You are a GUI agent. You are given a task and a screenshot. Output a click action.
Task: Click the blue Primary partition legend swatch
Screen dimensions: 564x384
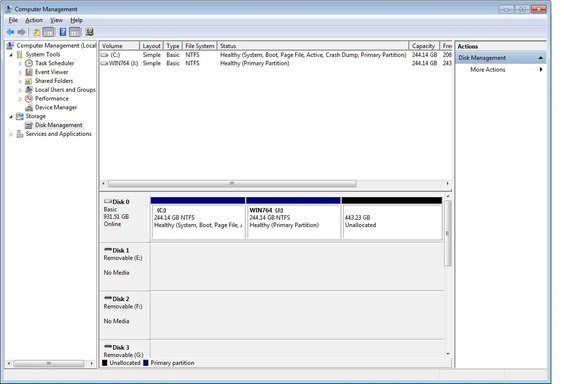point(146,363)
